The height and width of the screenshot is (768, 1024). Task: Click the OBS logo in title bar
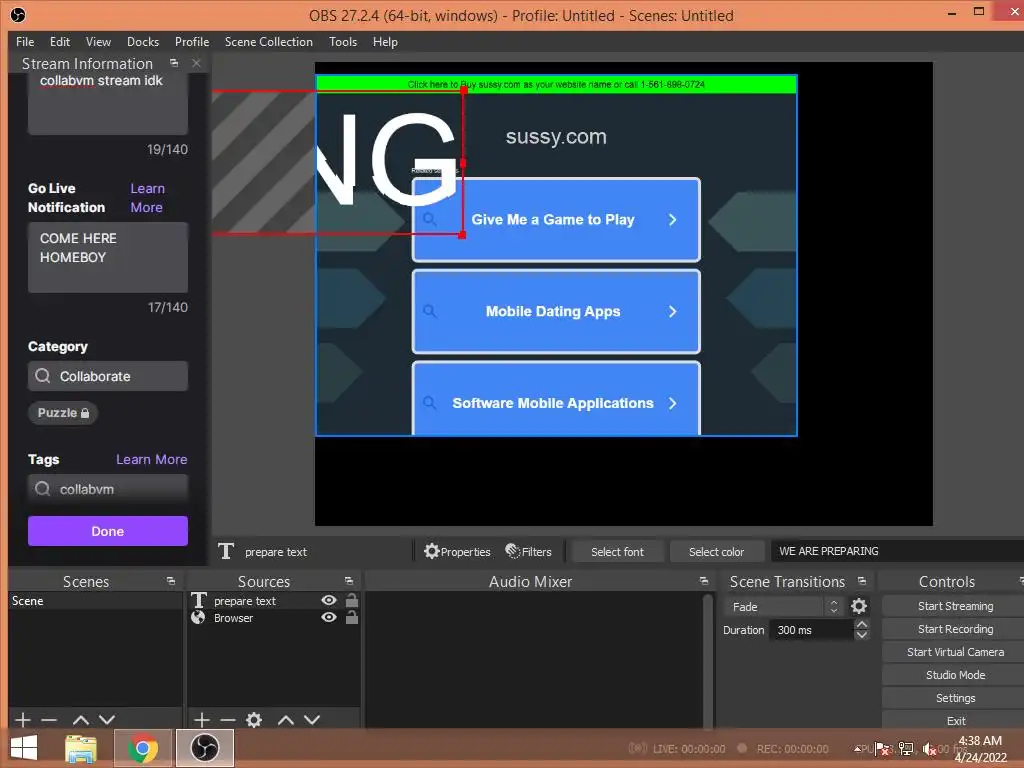click(x=18, y=14)
